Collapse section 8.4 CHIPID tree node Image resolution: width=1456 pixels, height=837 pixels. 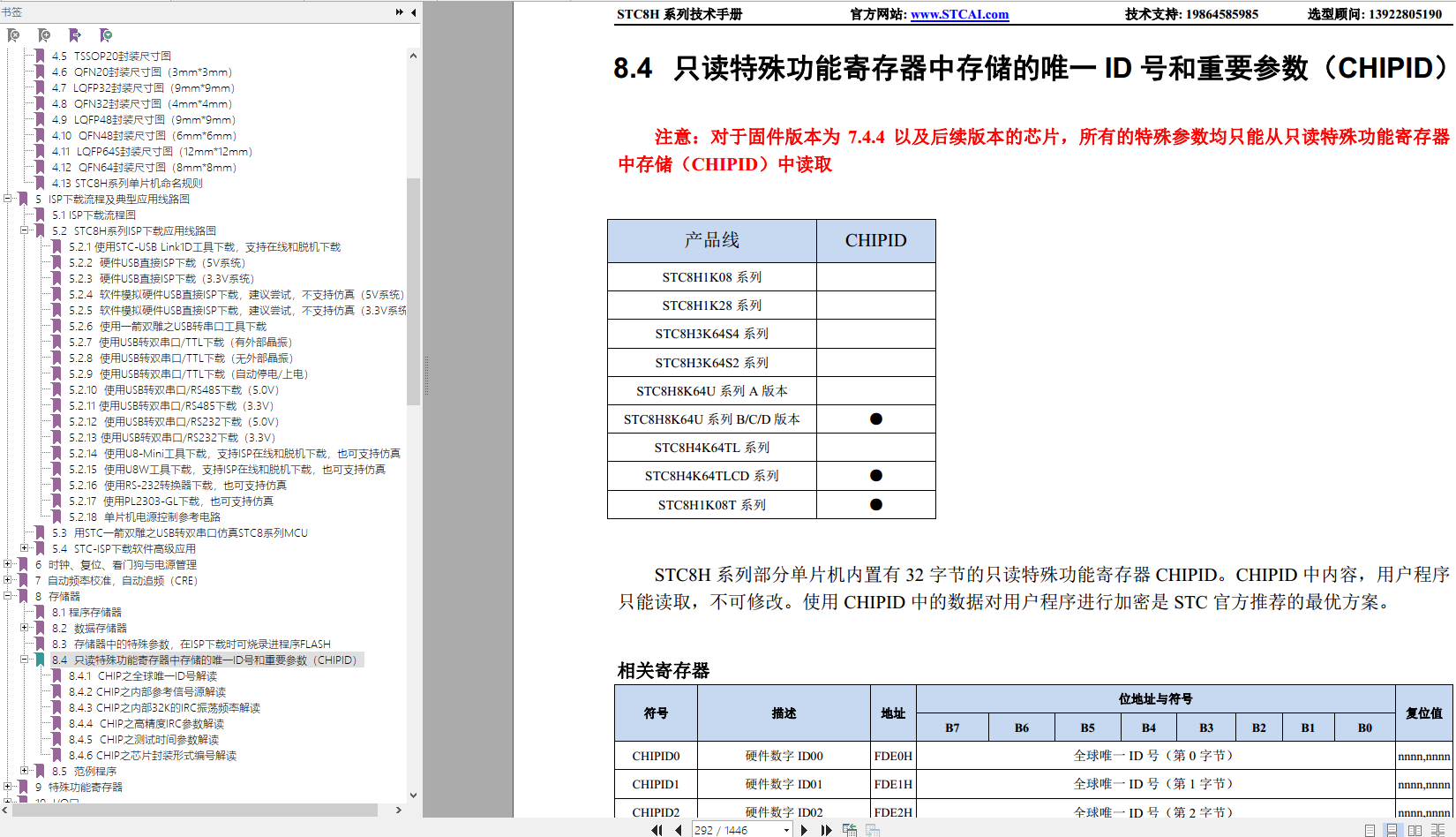coord(26,660)
